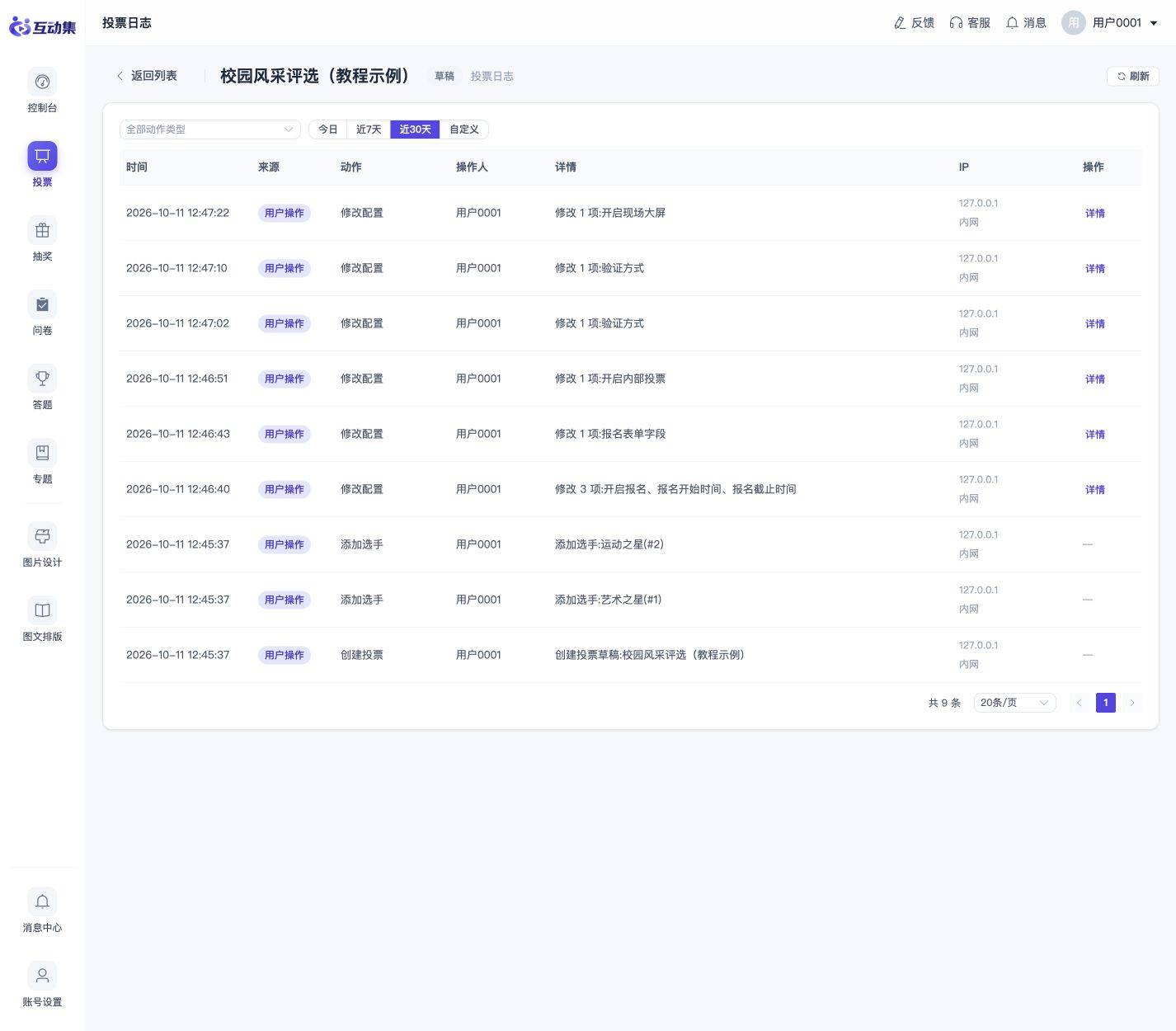Viewport: 1176px width, 1031px height.
Task: Click 用户操作 tag in 12:47:22 row
Action: (285, 213)
